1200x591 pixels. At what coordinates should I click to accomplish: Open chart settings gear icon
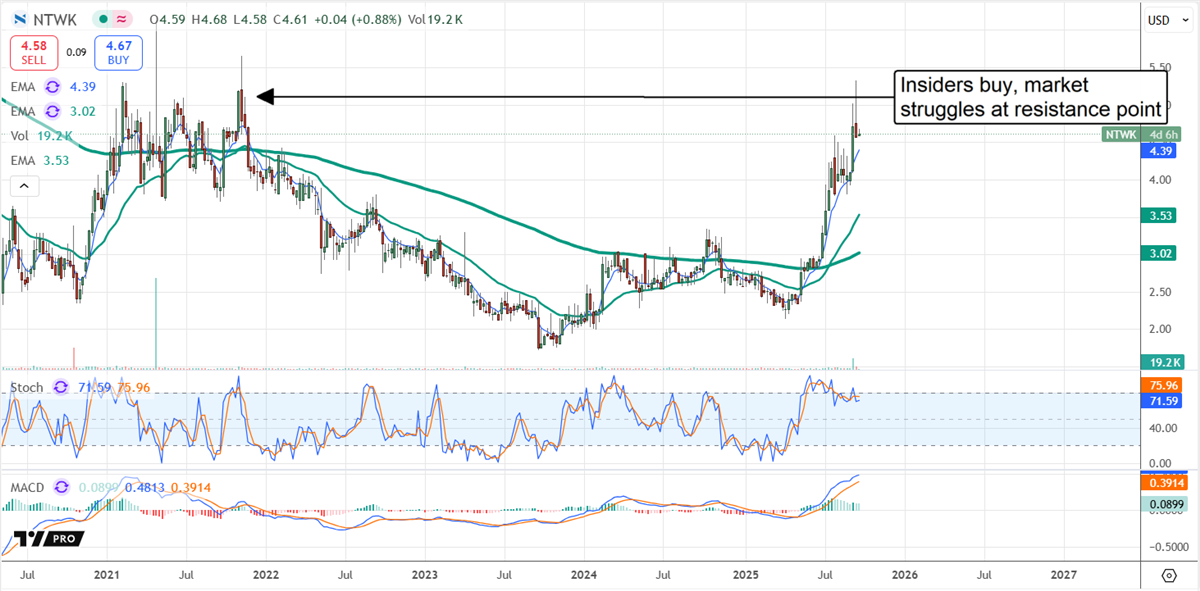[1169, 577]
